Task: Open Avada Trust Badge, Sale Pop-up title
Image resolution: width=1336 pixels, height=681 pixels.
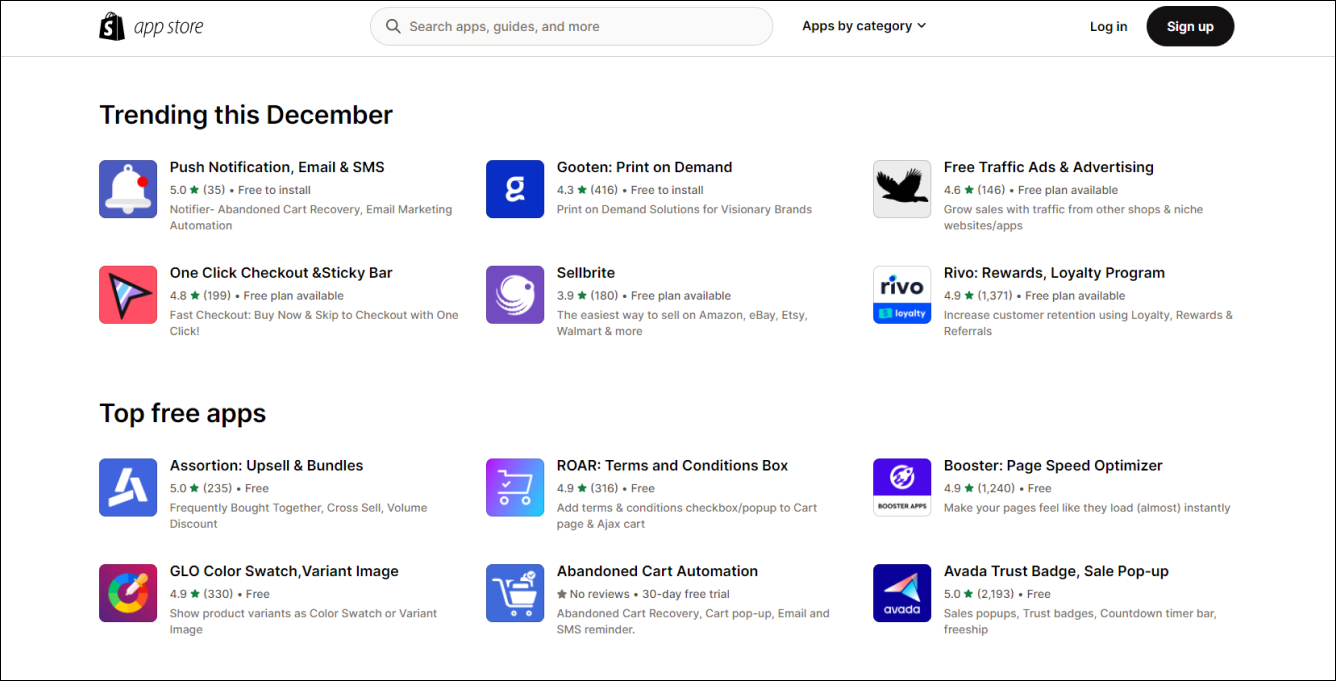Action: (x=1056, y=572)
